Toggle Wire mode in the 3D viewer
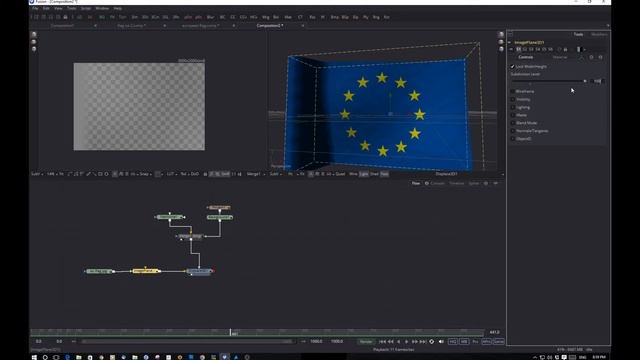This screenshot has height=360, width=640. click(353, 174)
